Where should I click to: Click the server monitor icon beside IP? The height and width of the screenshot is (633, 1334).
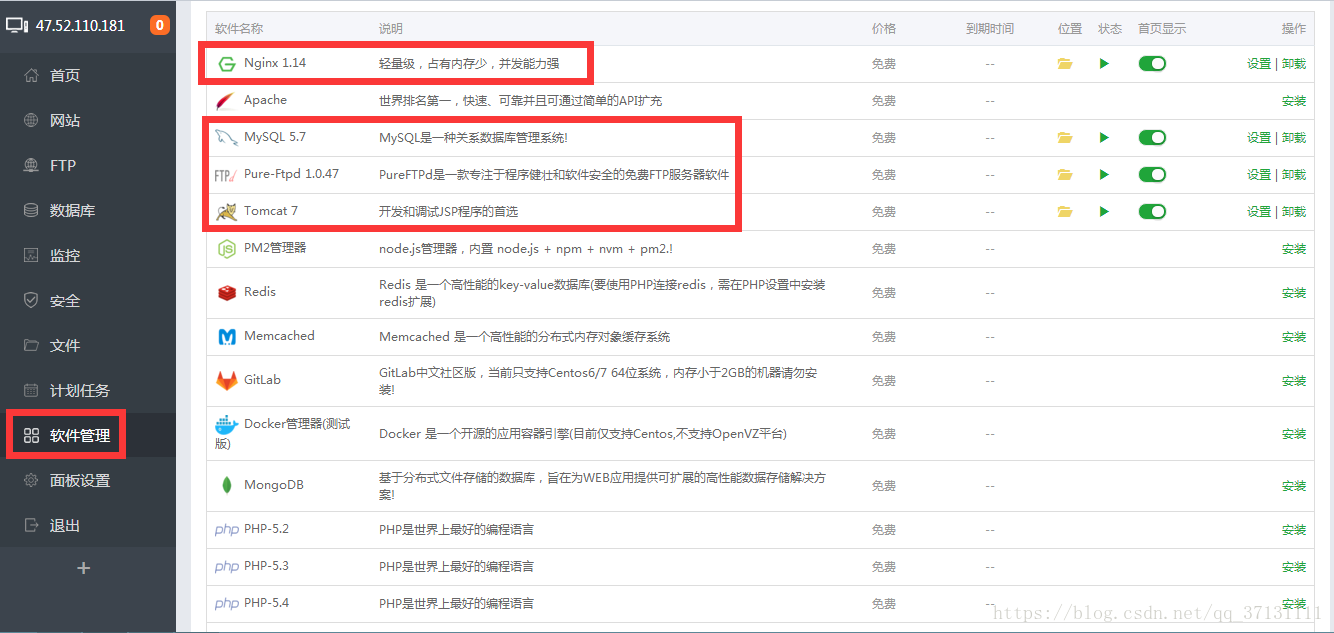[17, 25]
